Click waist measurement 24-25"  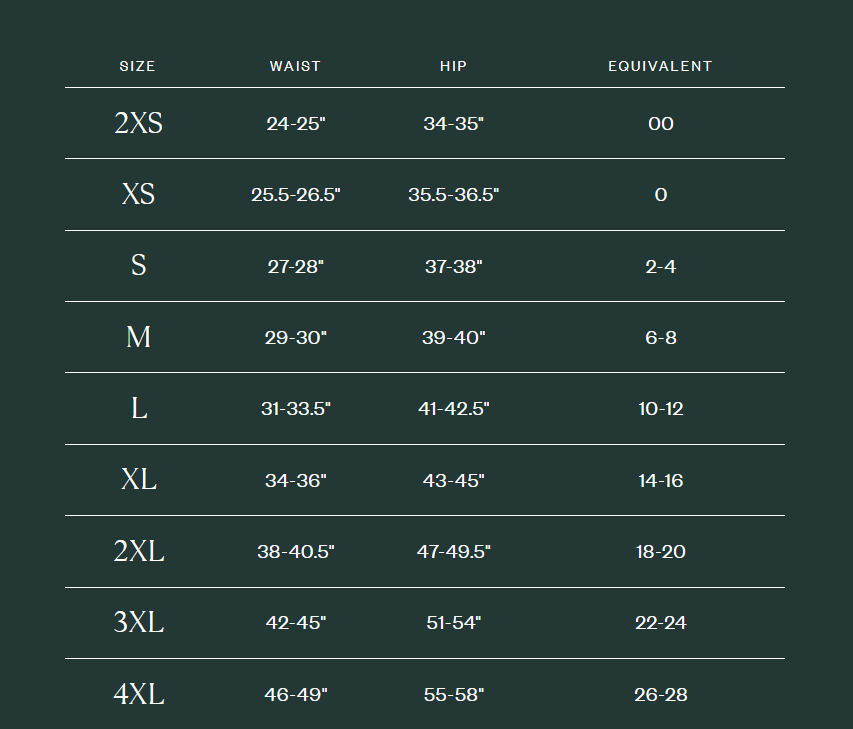[295, 124]
